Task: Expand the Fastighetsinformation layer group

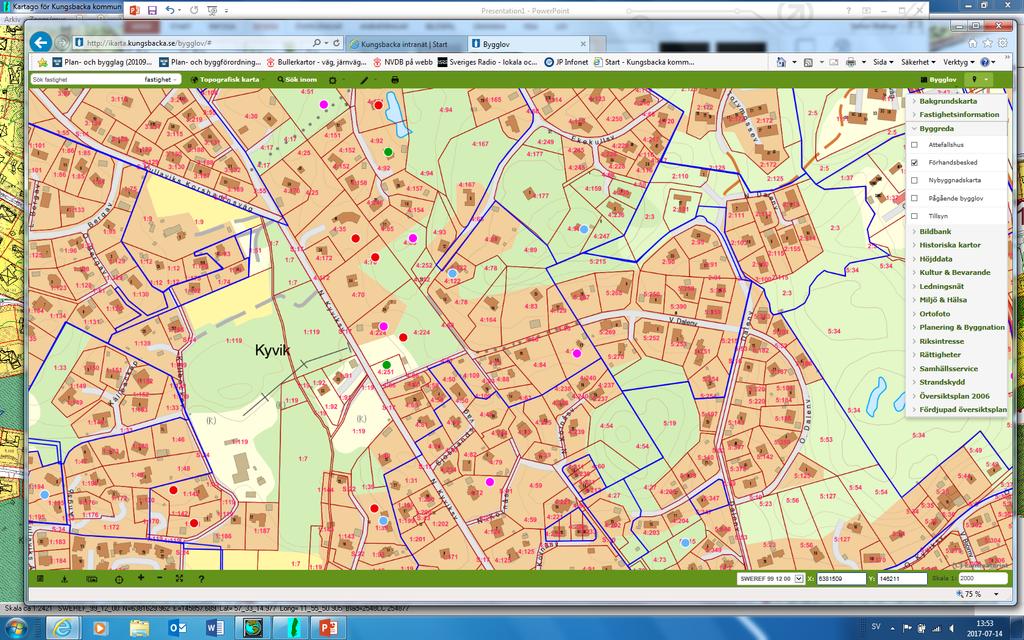Action: pos(957,114)
